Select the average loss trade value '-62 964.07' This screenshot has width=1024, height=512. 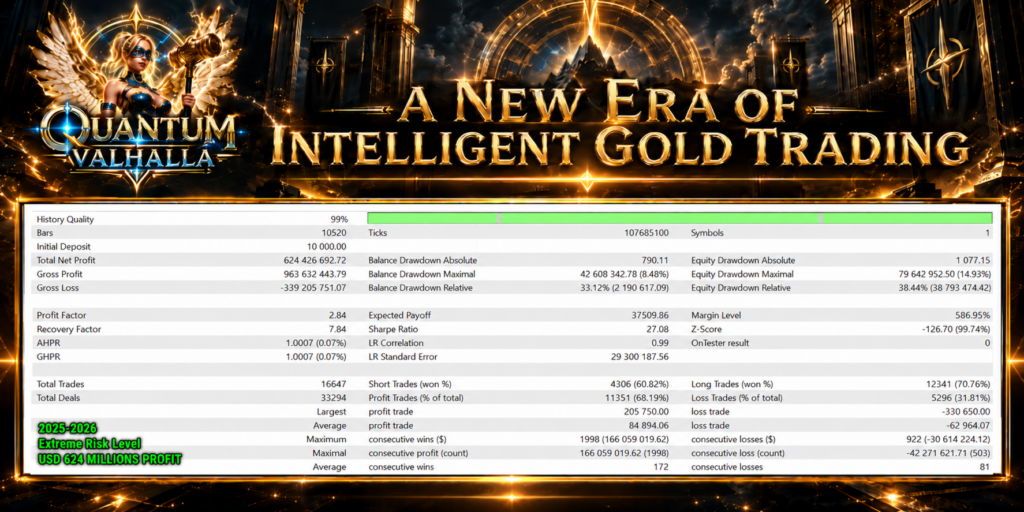968,425
